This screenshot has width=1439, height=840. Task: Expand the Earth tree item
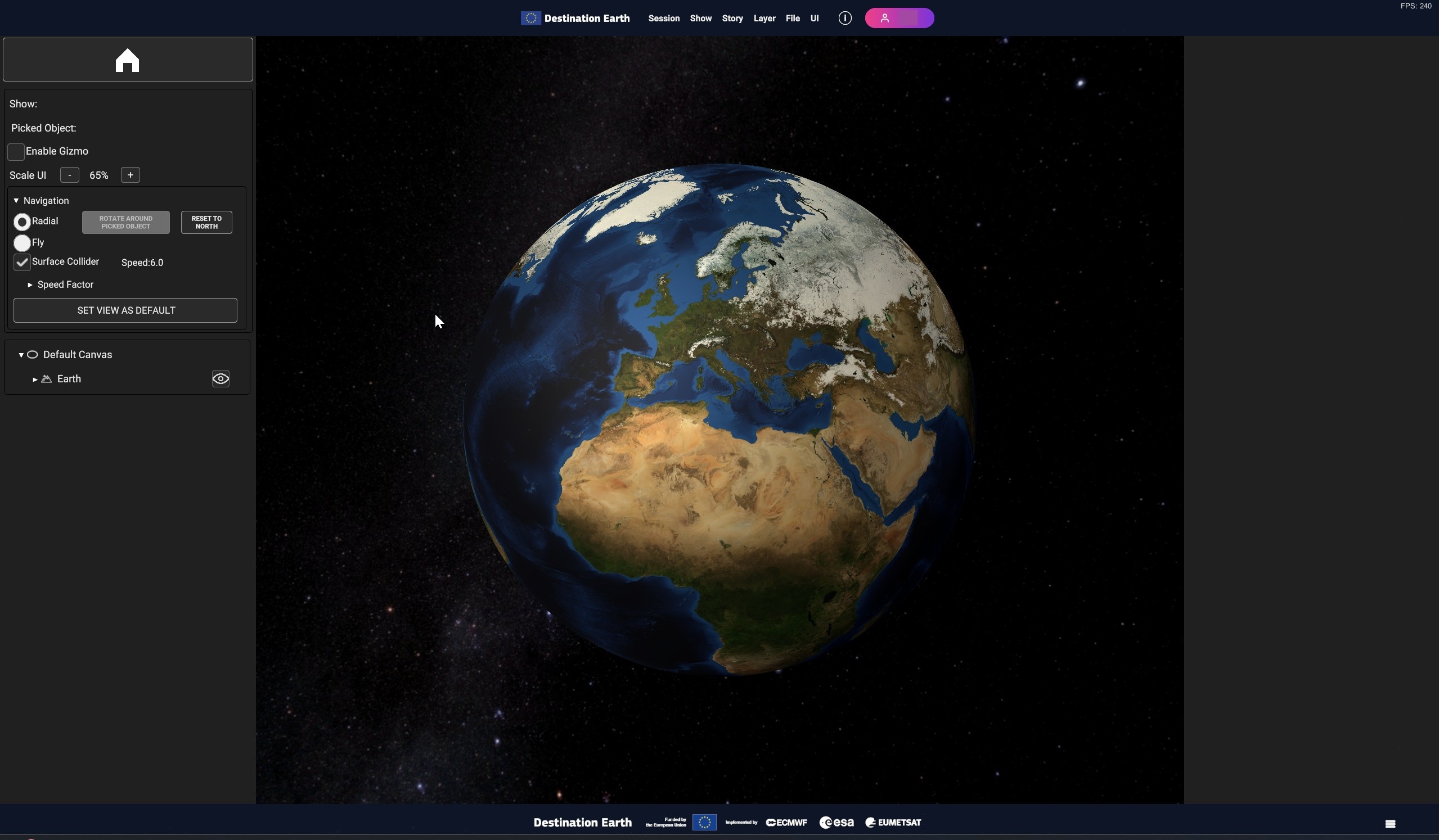(x=35, y=380)
